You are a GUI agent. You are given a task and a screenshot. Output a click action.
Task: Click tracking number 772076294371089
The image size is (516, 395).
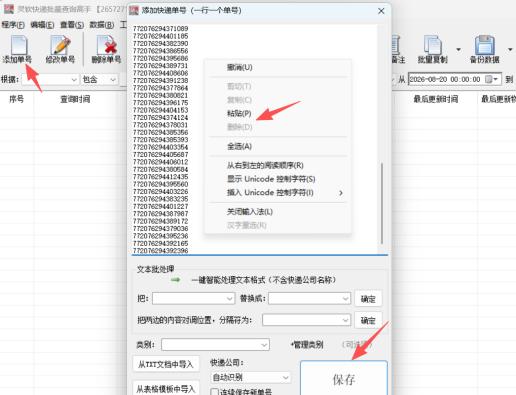tap(161, 29)
